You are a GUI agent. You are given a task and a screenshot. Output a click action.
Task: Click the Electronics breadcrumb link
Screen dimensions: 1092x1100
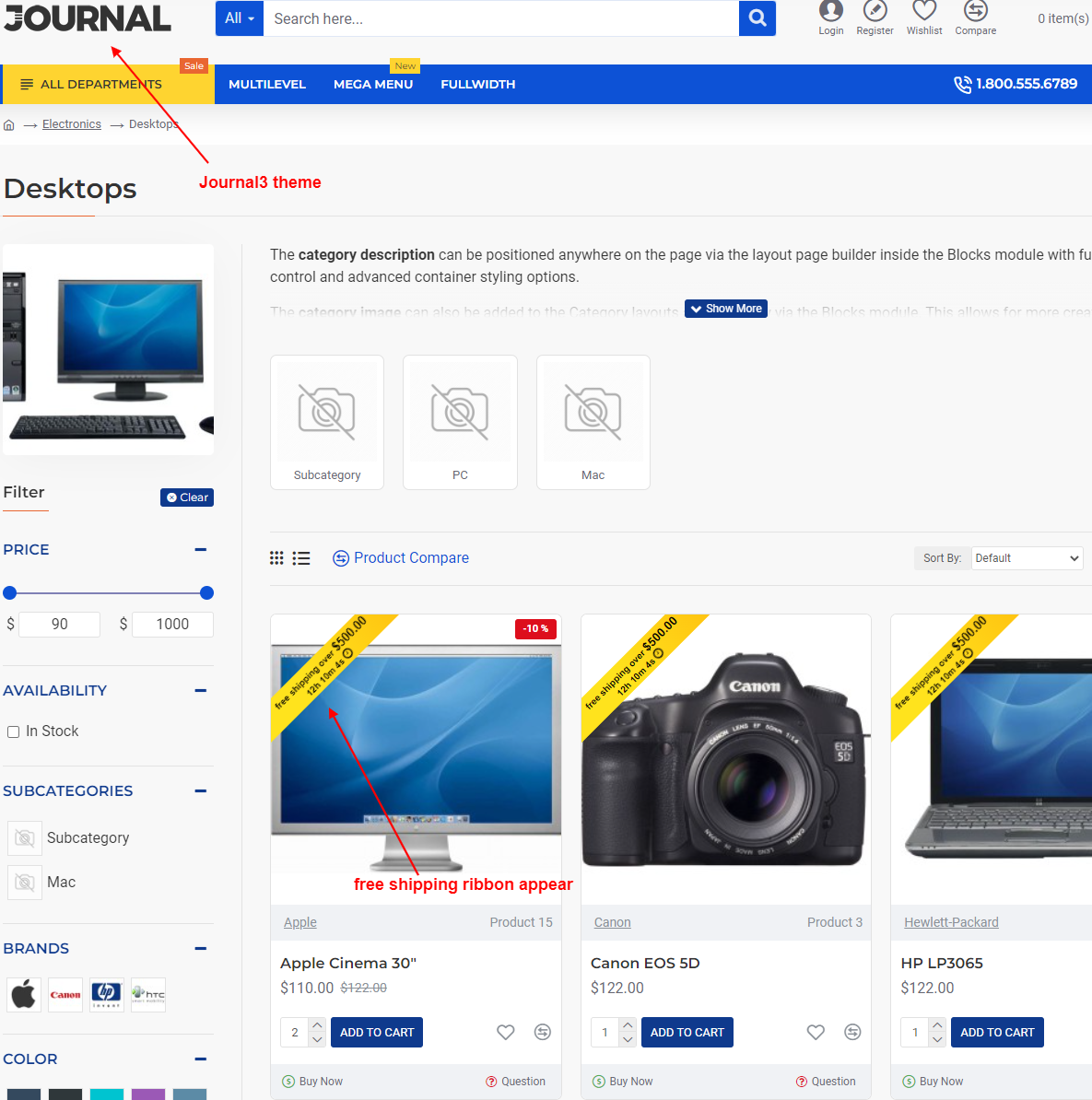(x=72, y=124)
